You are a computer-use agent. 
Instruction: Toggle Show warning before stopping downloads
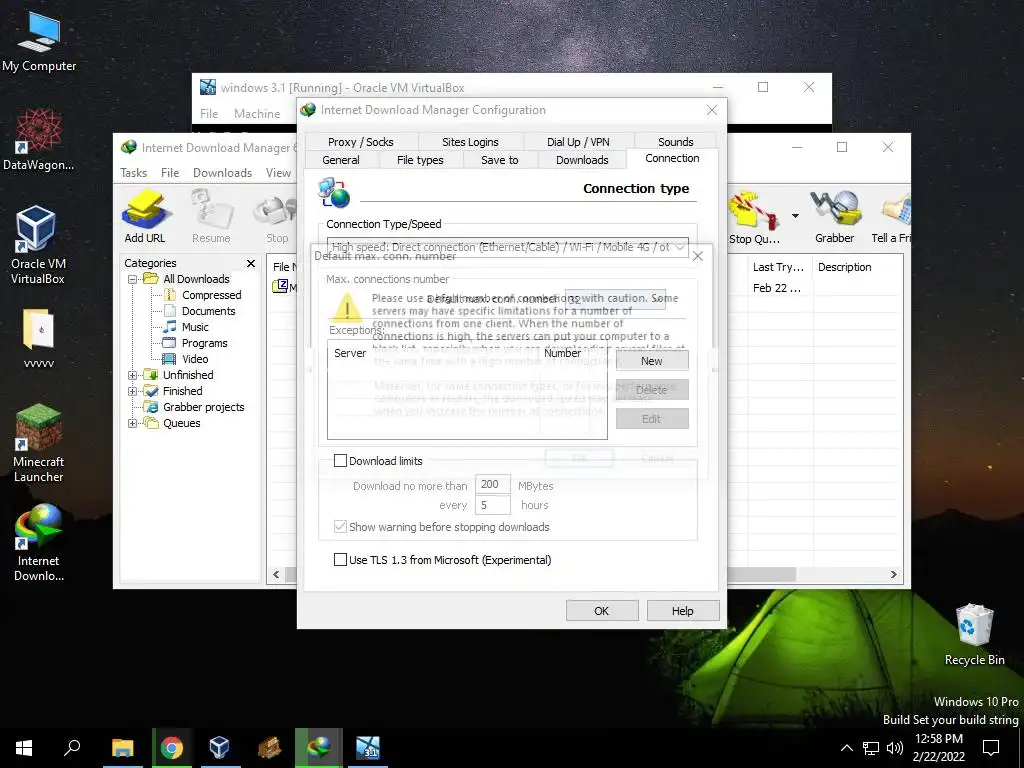(x=340, y=527)
